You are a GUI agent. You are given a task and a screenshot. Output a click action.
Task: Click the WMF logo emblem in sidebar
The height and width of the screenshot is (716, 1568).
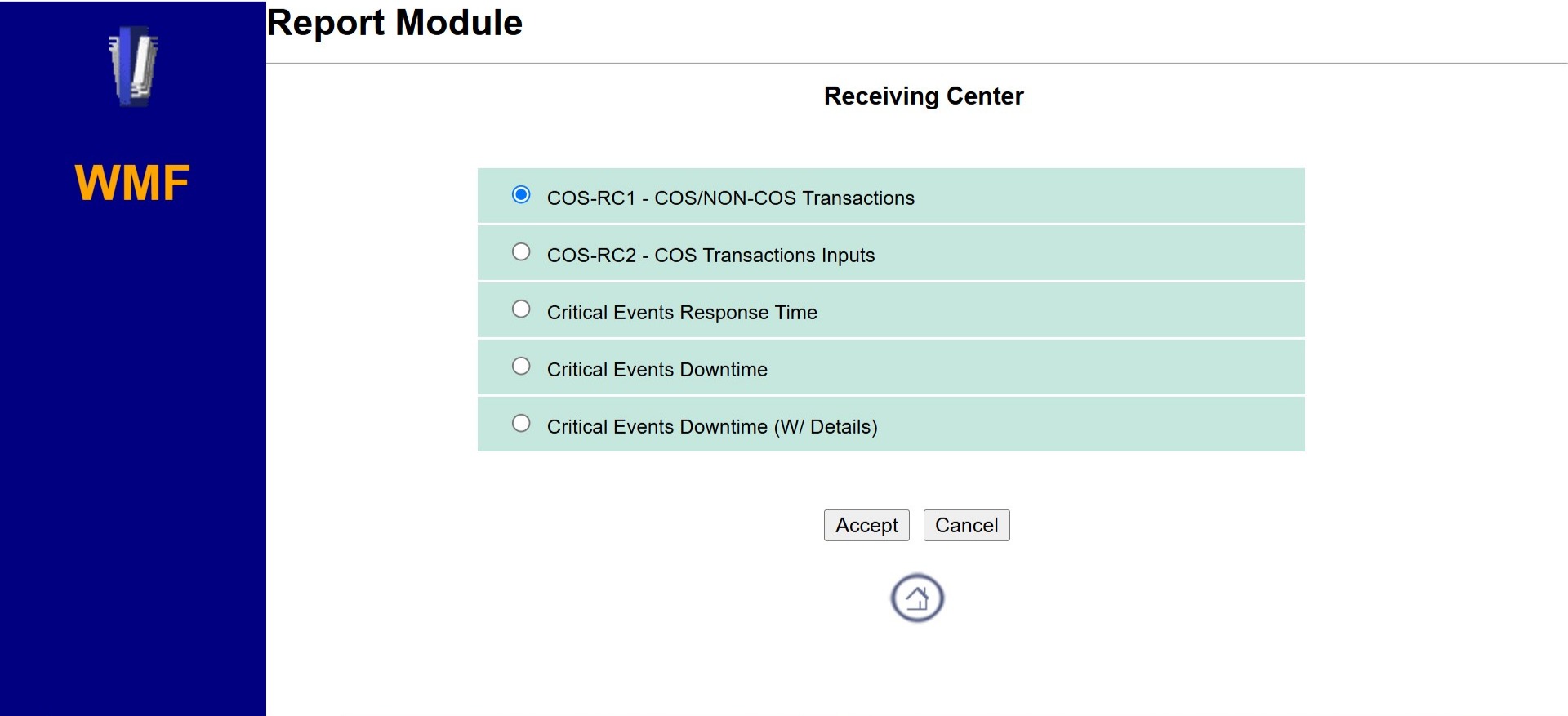(x=133, y=66)
